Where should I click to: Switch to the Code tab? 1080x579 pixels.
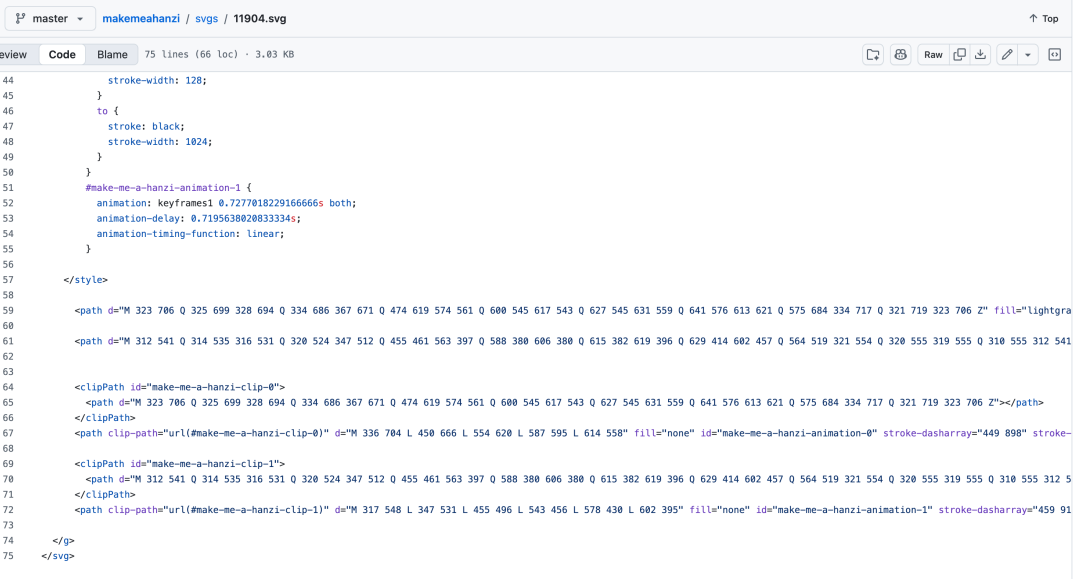62,54
